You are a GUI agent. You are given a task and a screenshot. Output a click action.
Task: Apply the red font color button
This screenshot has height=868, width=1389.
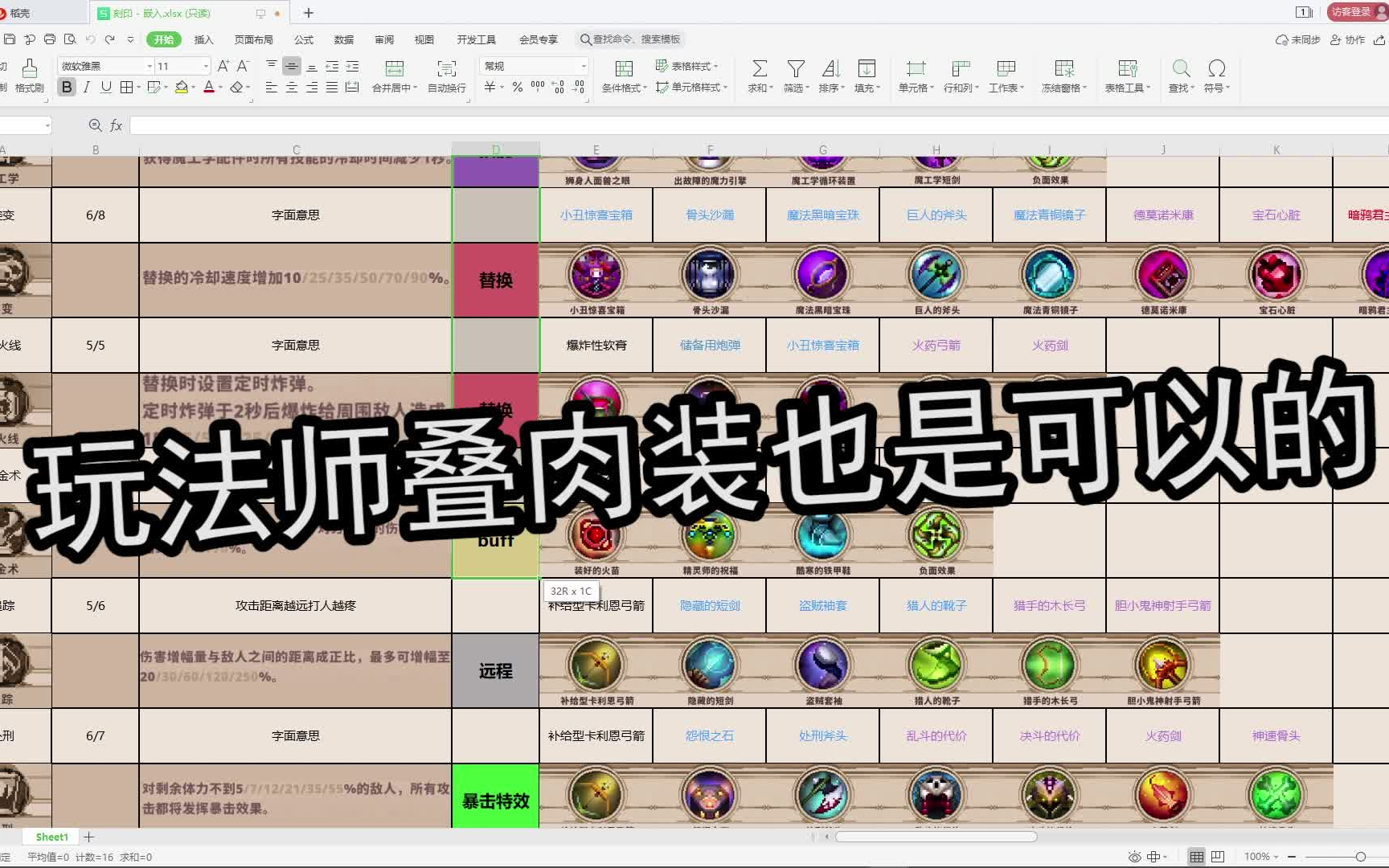click(x=209, y=87)
